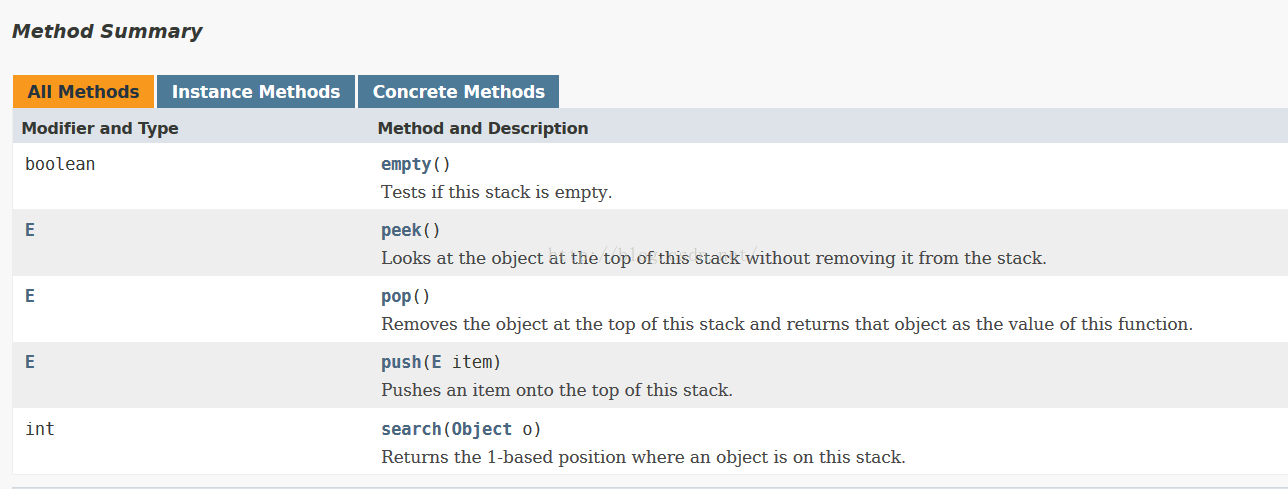Viewport: 1288px width, 489px height.
Task: Click the Method and Description column header
Action: [x=483, y=128]
